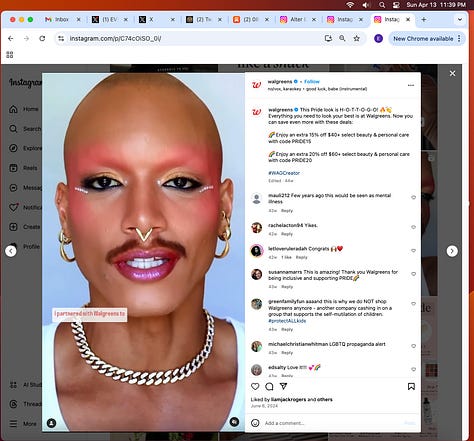This screenshot has width=474, height=441.
Task: Open the Wi-Fi menu bar icon
Action: (x=350, y=5)
